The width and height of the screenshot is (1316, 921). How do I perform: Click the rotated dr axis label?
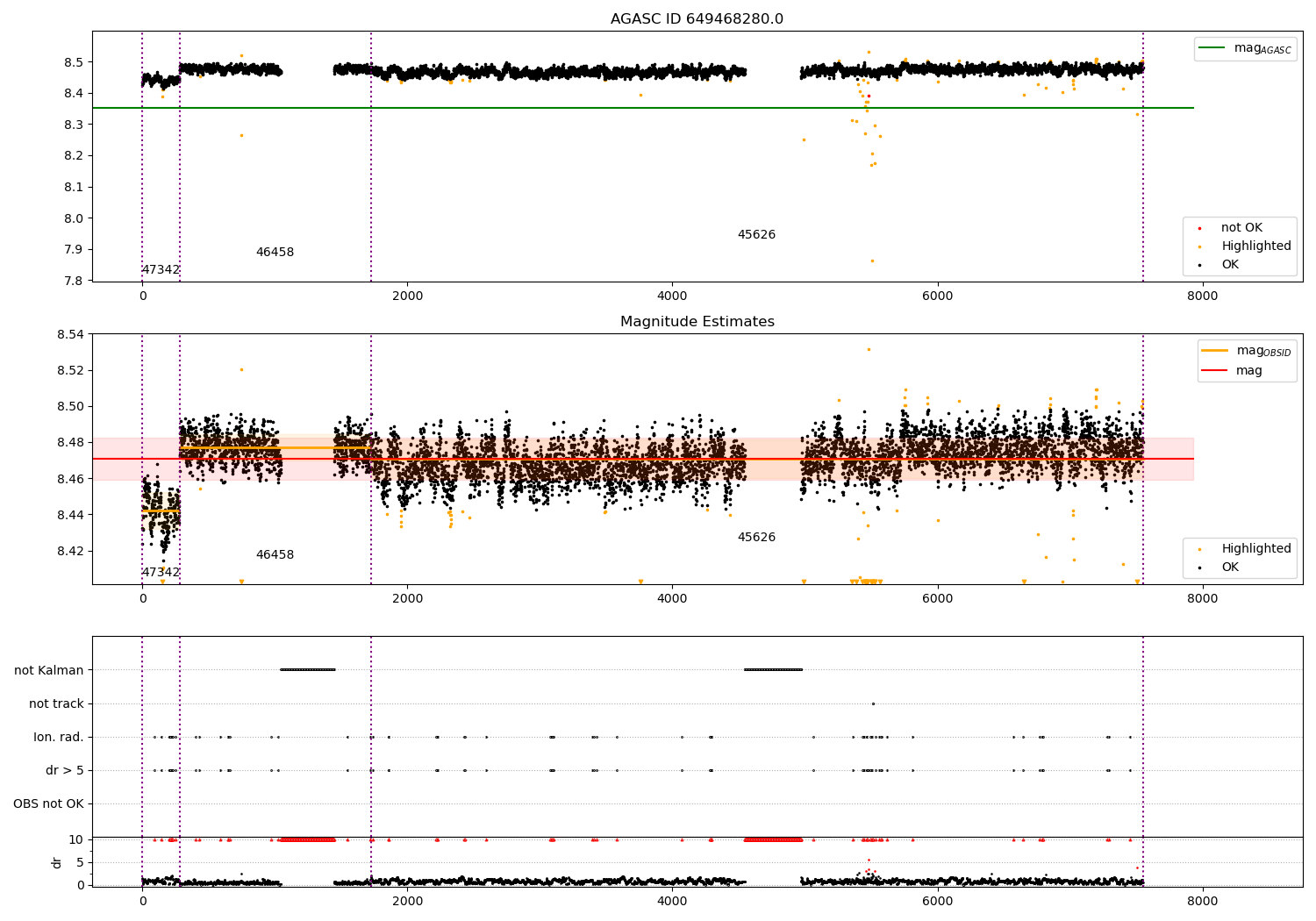click(x=57, y=863)
